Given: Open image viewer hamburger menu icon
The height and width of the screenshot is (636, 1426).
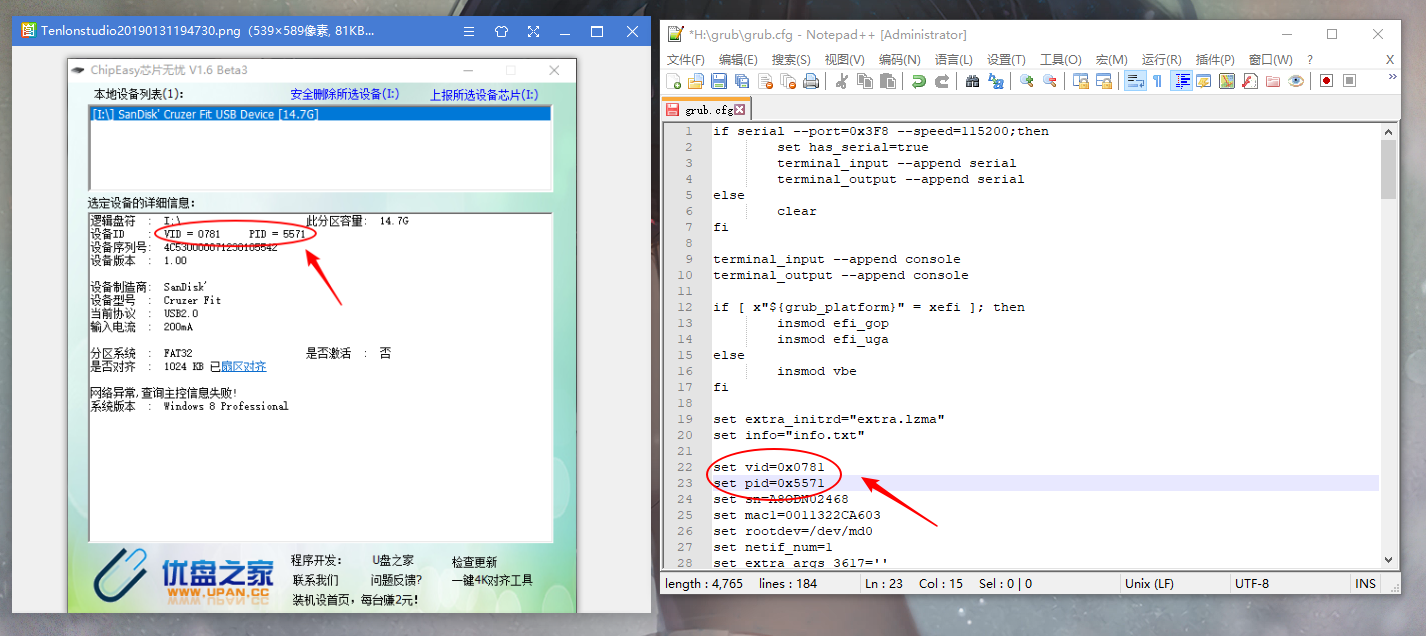Looking at the screenshot, I should tap(468, 31).
